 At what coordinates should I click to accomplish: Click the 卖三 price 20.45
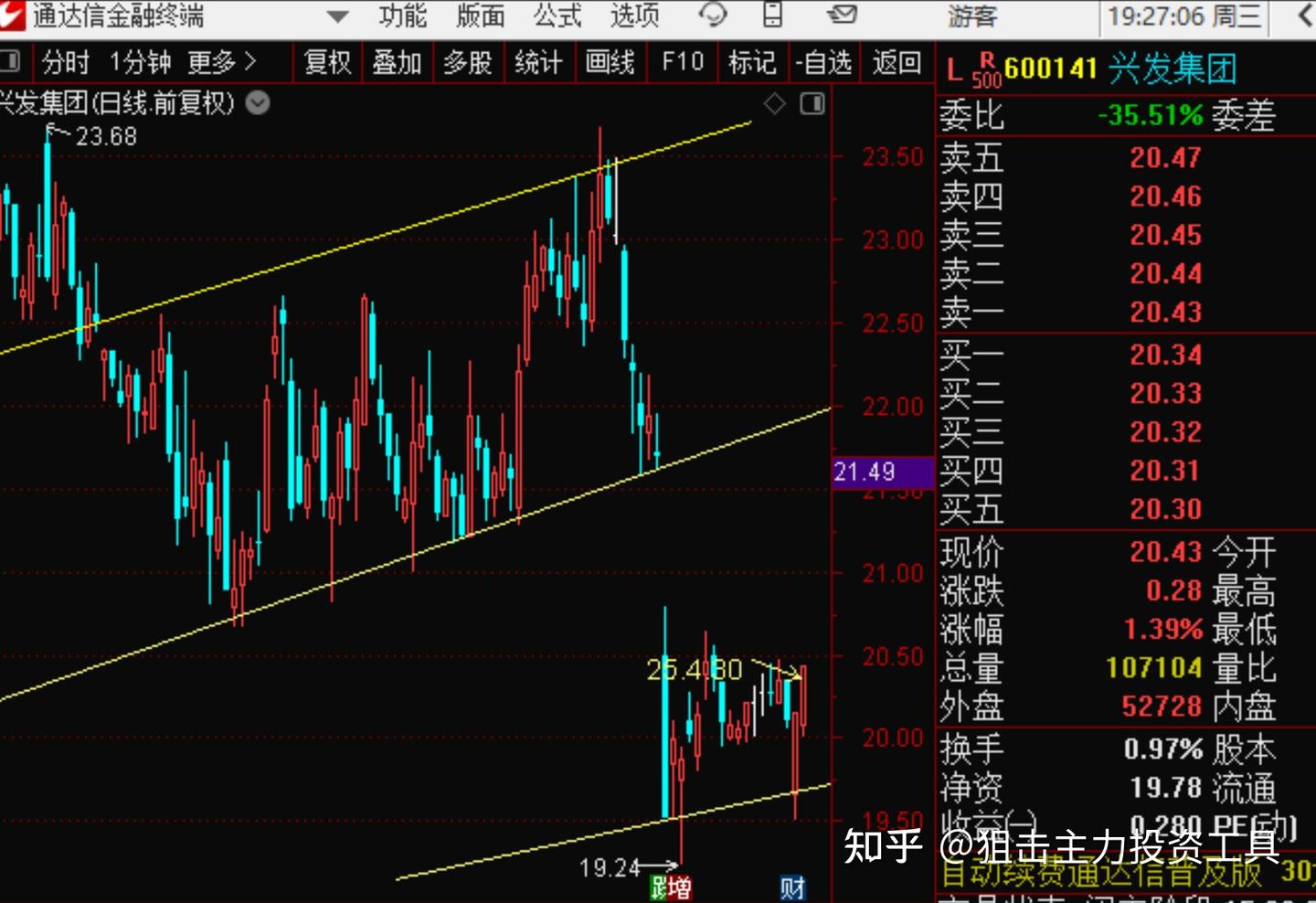[x=1166, y=235]
